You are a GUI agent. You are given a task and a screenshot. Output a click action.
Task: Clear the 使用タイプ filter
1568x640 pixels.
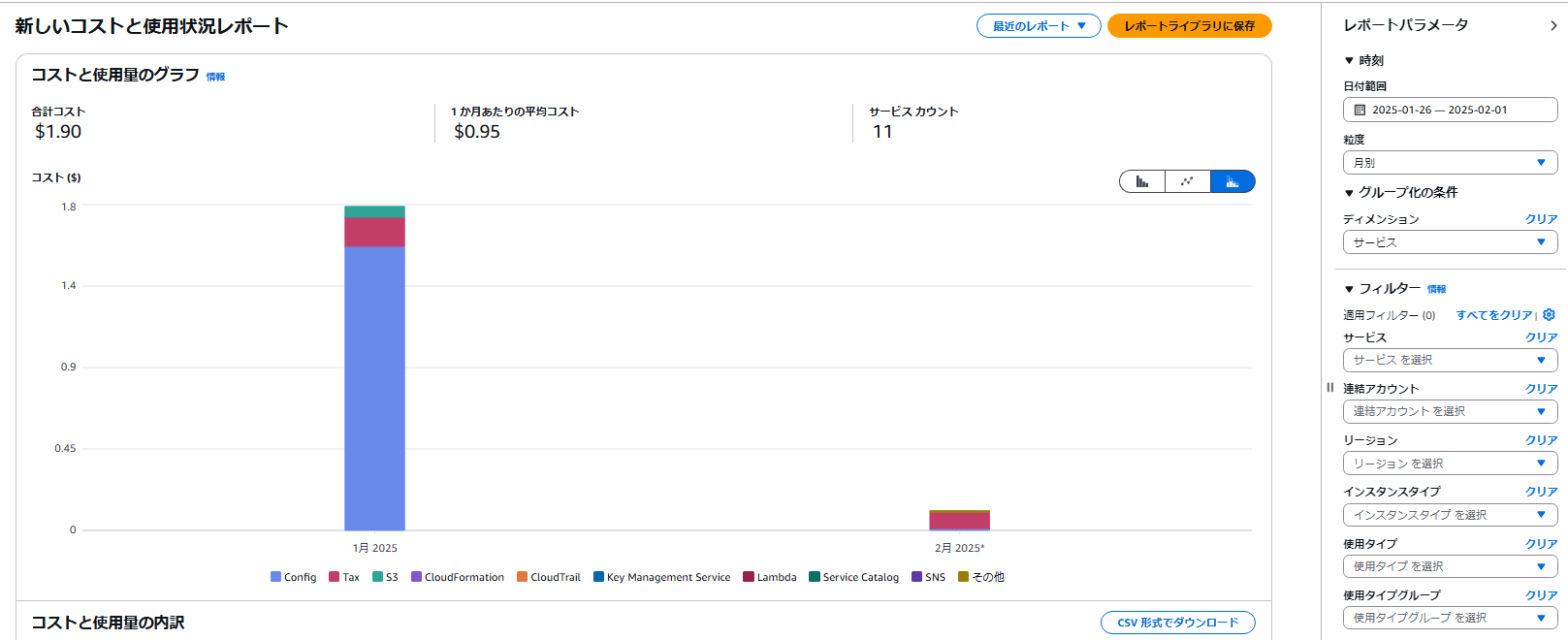pyautogui.click(x=1541, y=544)
